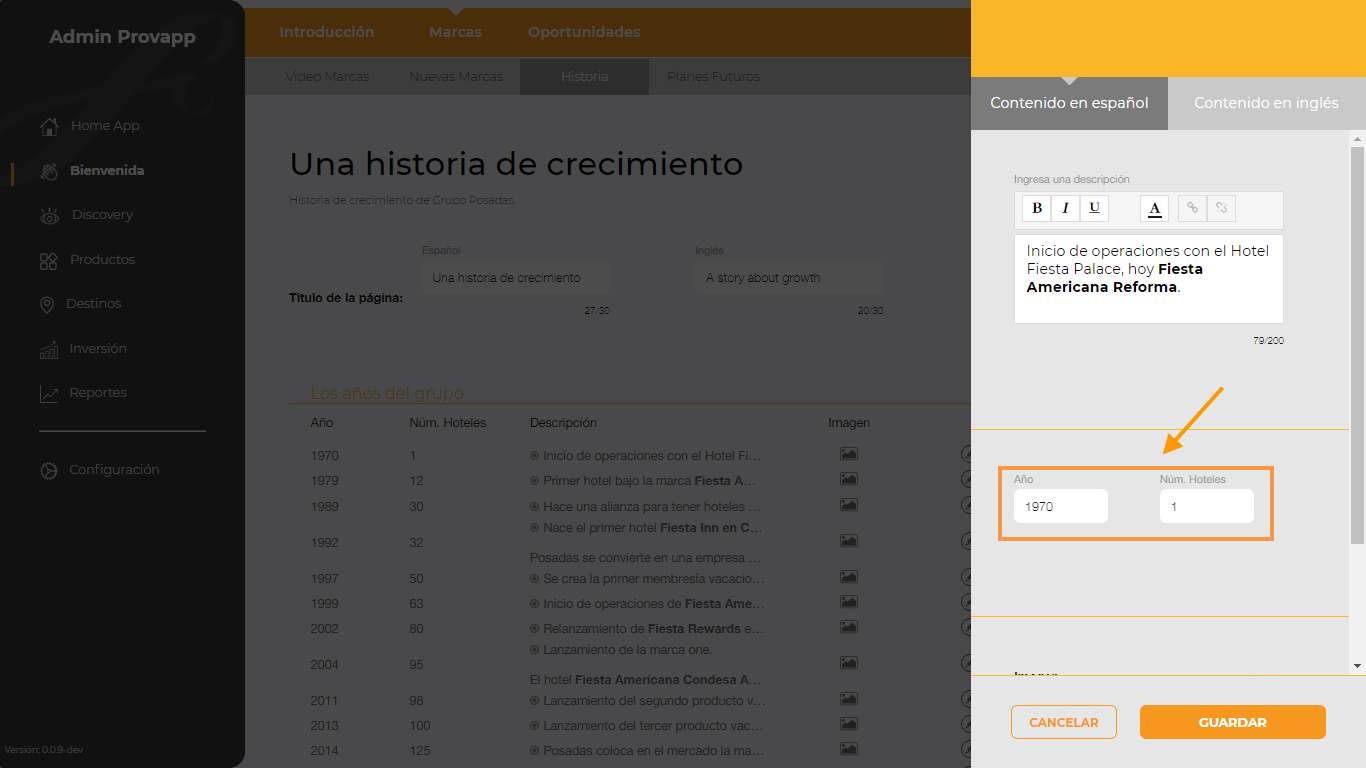
Task: Click the CANCELAR button
Action: point(1064,722)
